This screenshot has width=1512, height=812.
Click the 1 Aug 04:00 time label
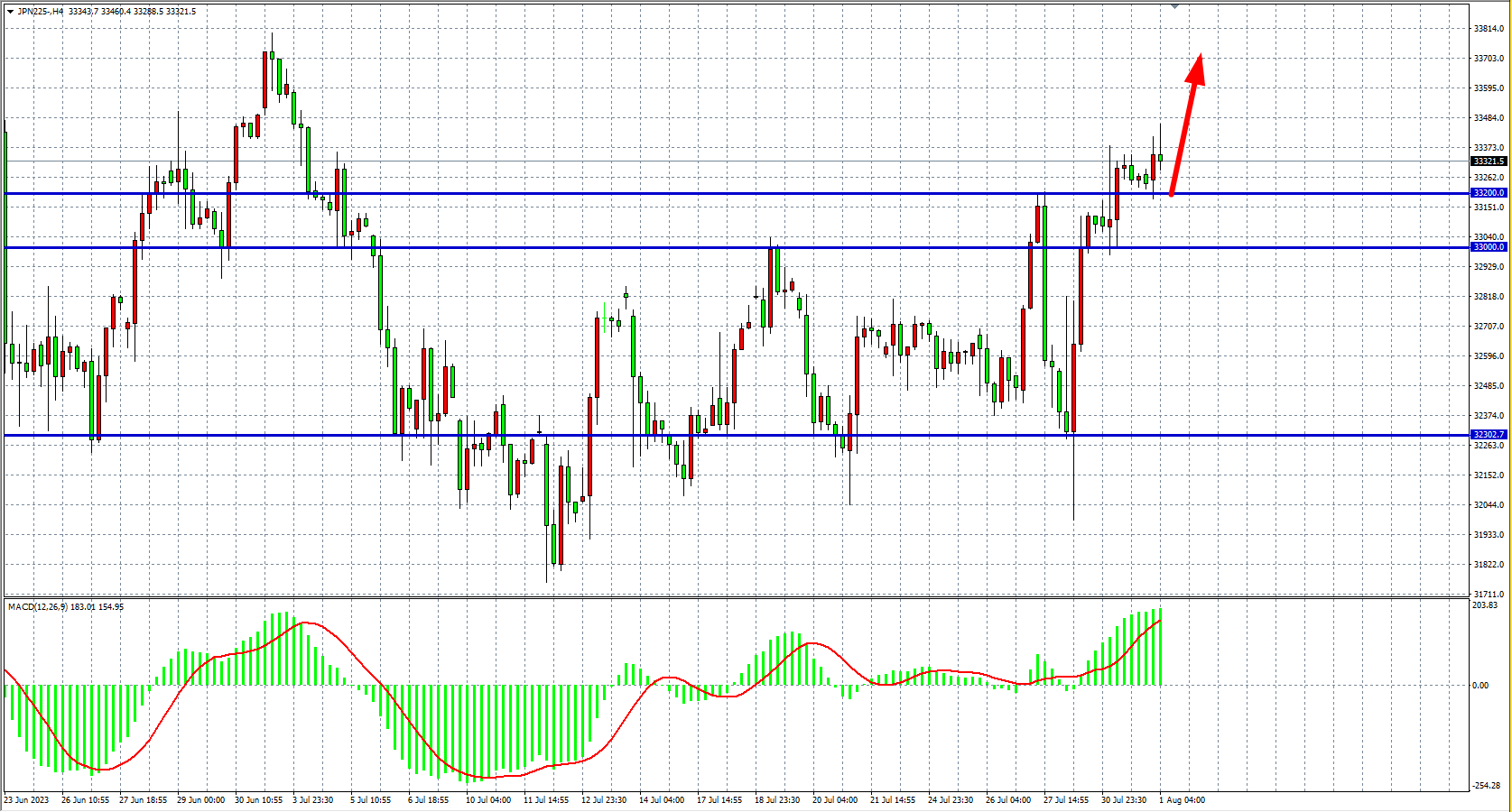[1182, 800]
